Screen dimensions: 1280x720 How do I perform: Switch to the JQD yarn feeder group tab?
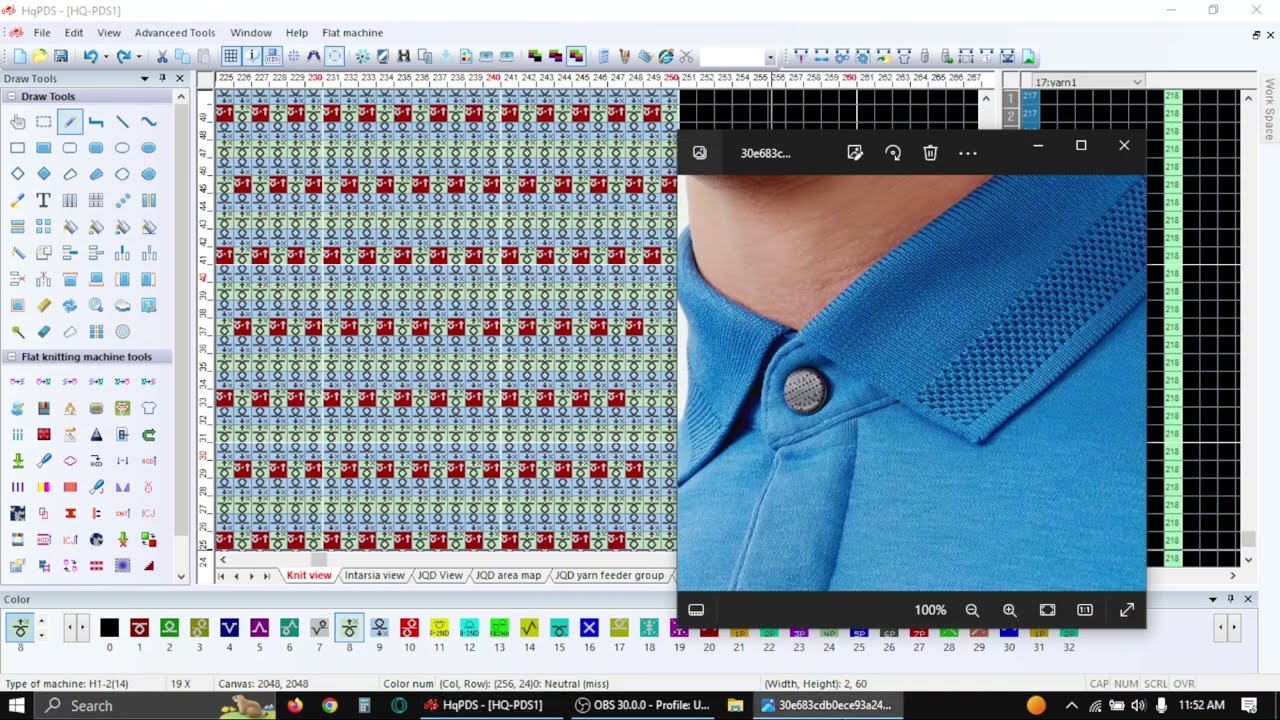pyautogui.click(x=610, y=575)
